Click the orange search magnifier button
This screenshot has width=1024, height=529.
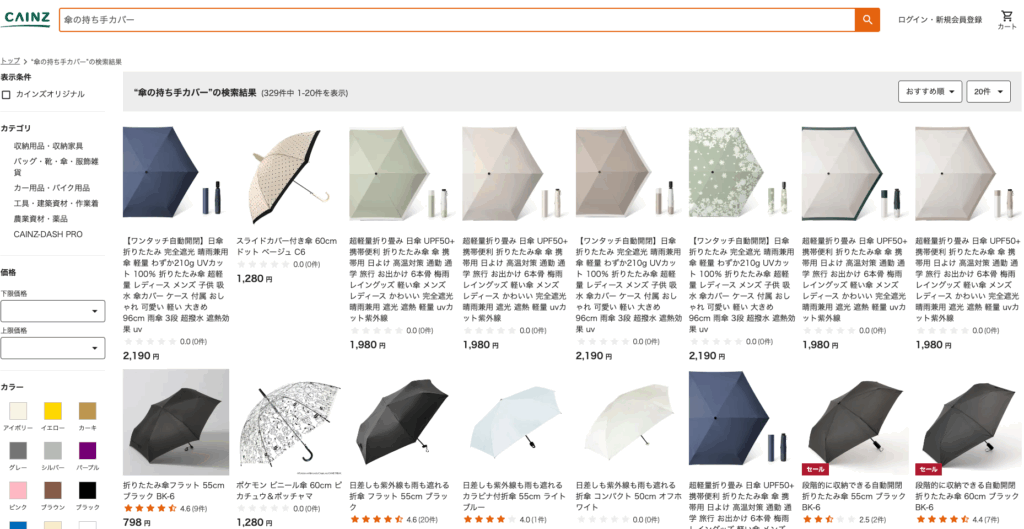[x=867, y=20]
